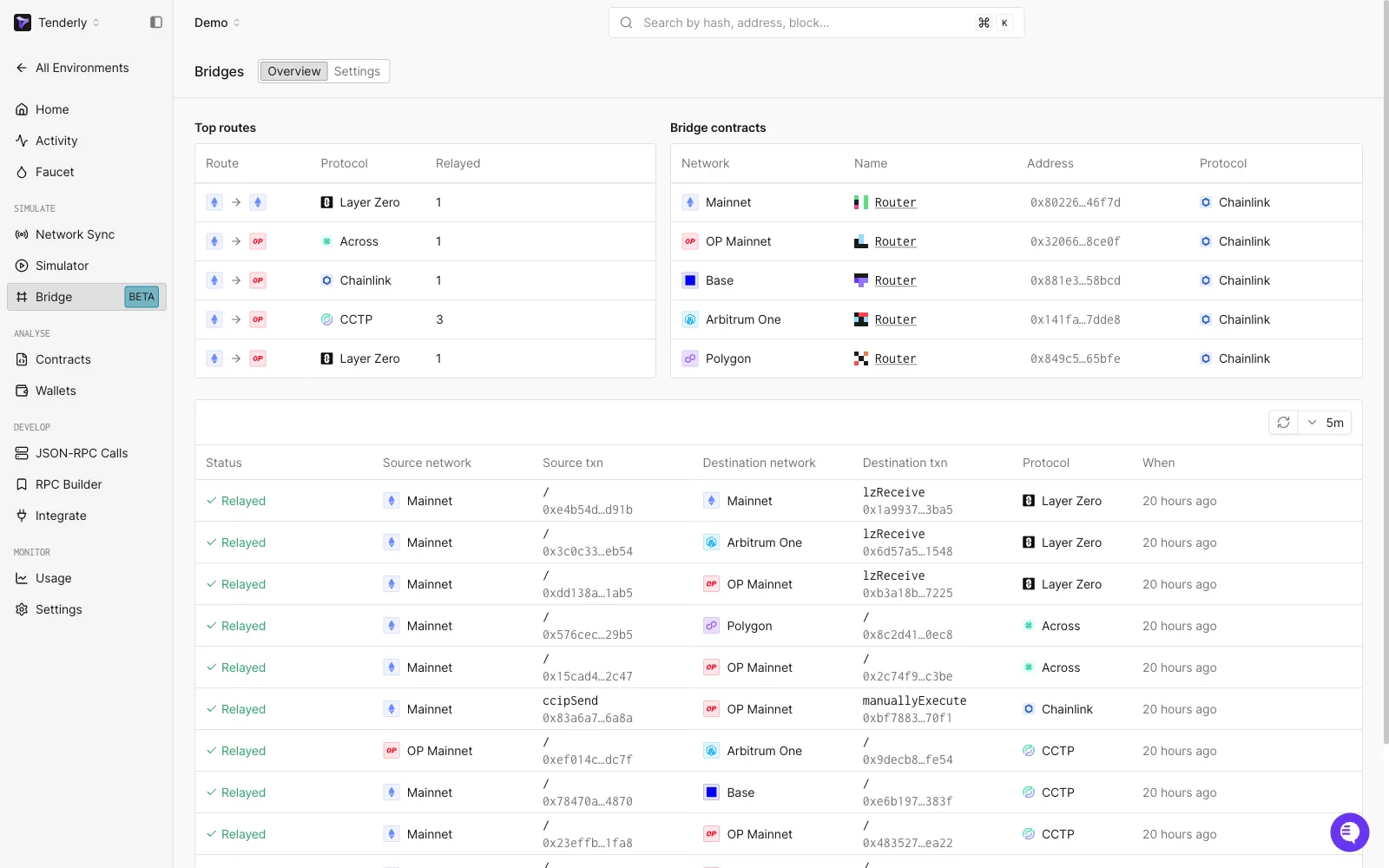The width and height of the screenshot is (1389, 868).
Task: Click the CCTP protocol icon in Top routes
Action: (326, 319)
